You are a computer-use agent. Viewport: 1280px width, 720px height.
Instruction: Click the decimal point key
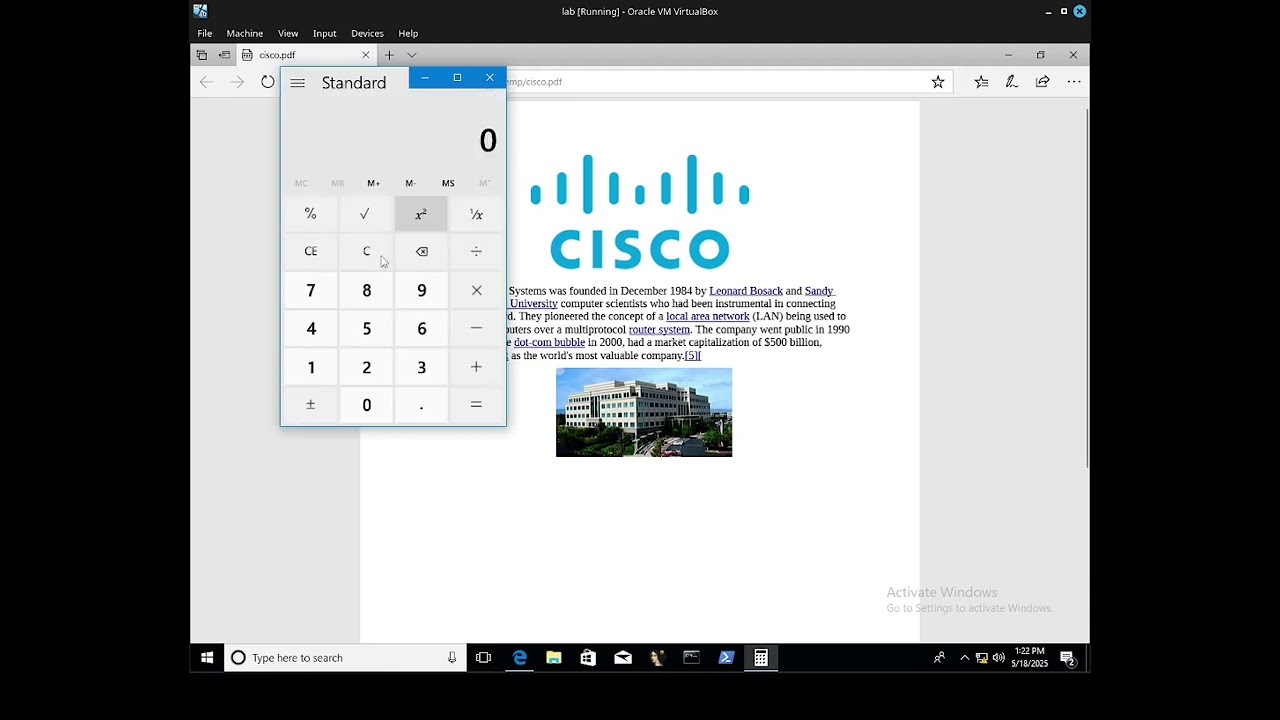coord(421,405)
